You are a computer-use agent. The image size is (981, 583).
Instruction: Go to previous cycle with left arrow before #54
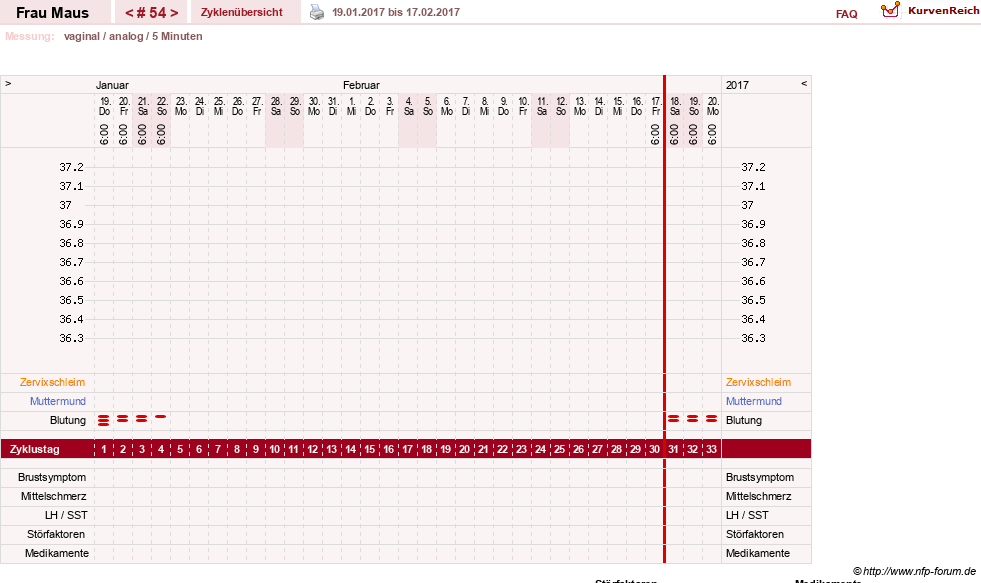tap(129, 13)
